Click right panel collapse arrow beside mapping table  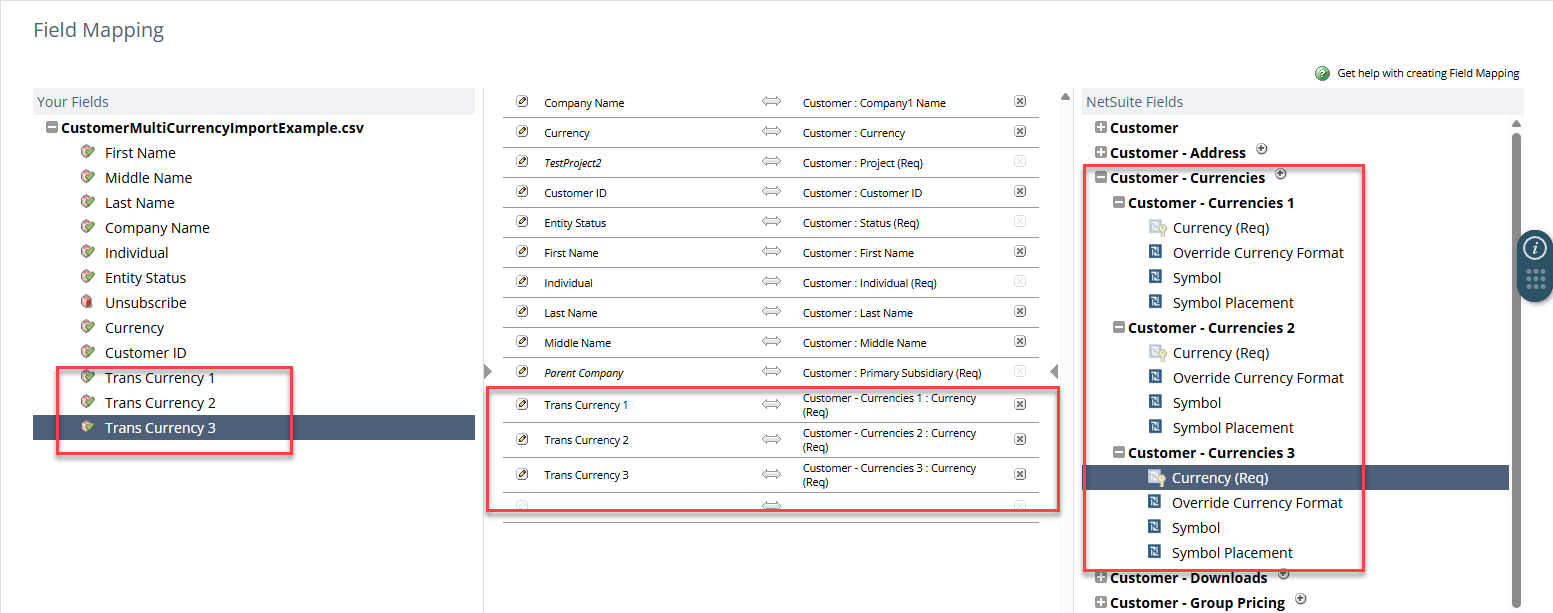pos(1053,371)
